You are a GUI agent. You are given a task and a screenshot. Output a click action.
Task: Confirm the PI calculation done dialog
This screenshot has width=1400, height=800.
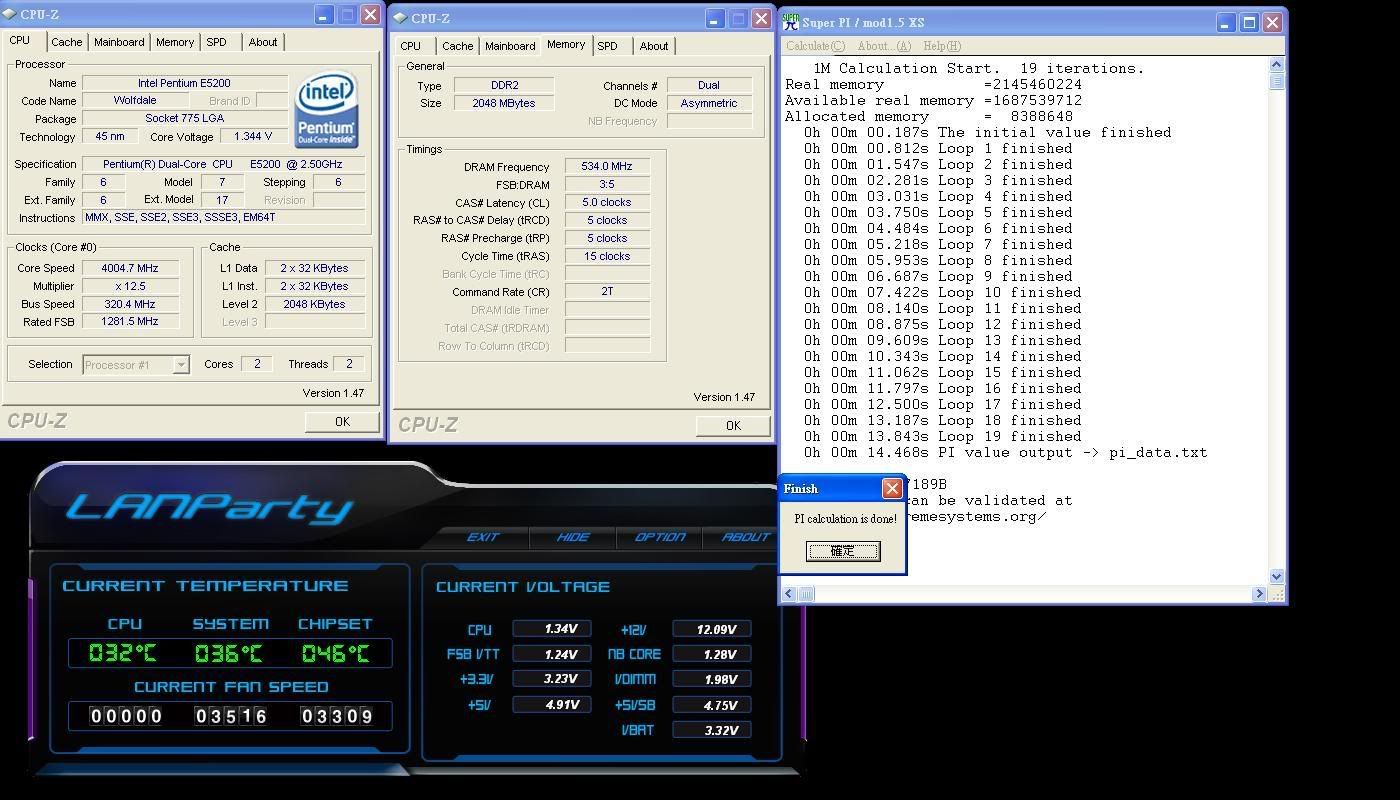(843, 551)
